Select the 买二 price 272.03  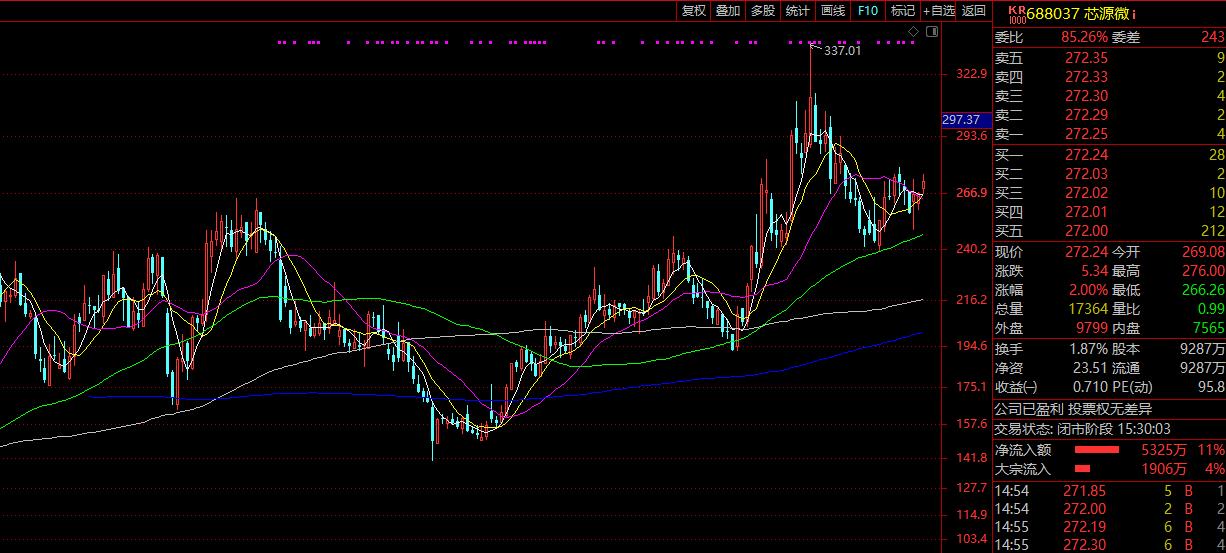pos(1086,174)
